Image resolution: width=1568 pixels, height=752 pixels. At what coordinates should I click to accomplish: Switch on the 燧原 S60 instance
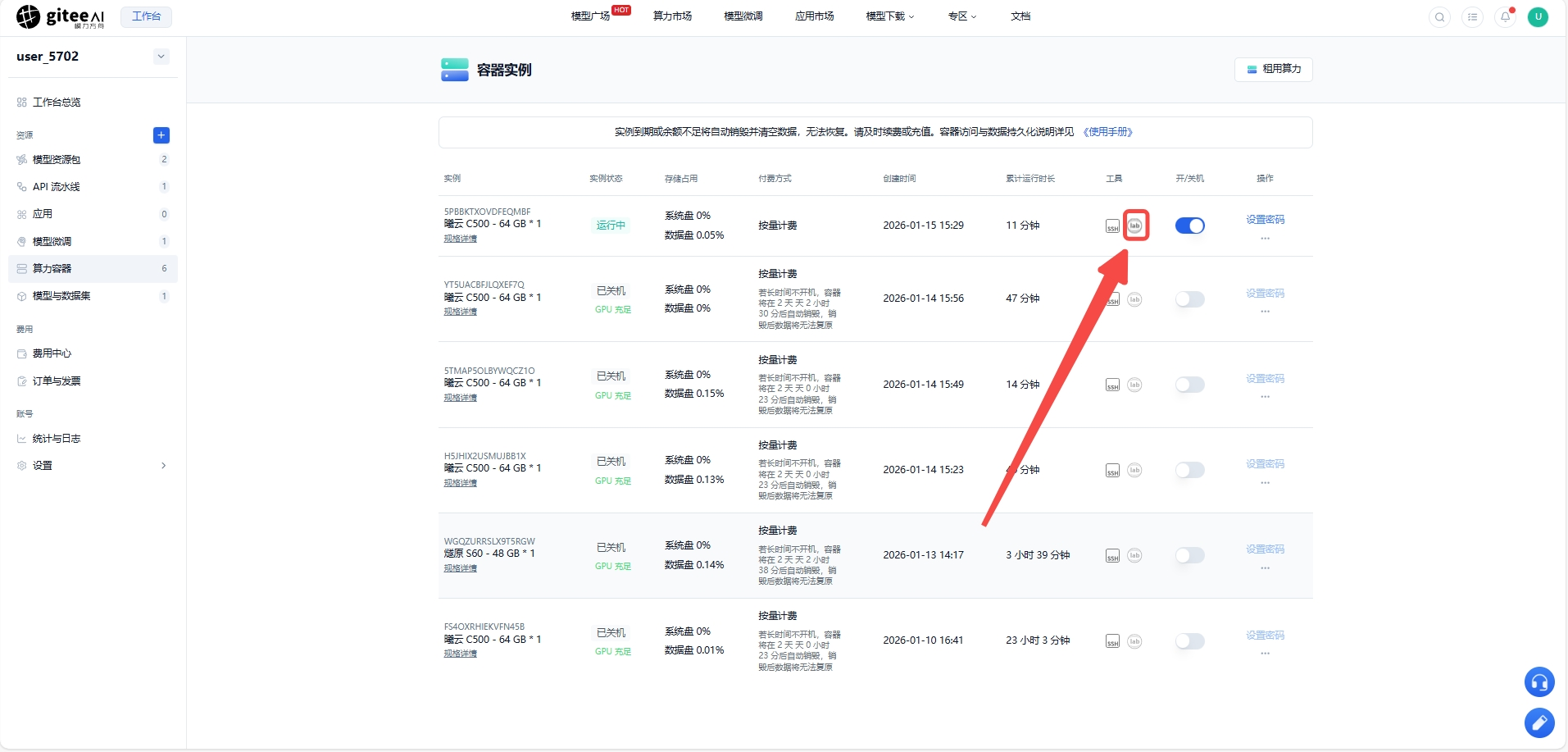(x=1189, y=555)
